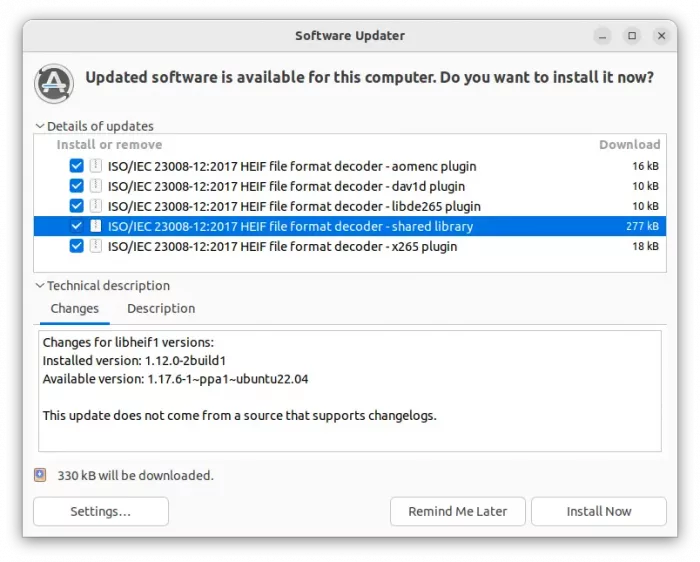Click the Download column header
This screenshot has height=562, width=700.
point(629,145)
